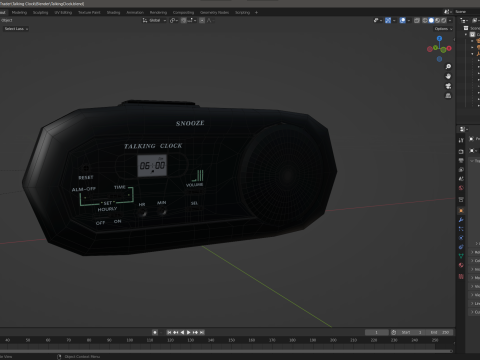Open the green Object Data properties tab
The width and height of the screenshot is (480, 360).
(461, 256)
